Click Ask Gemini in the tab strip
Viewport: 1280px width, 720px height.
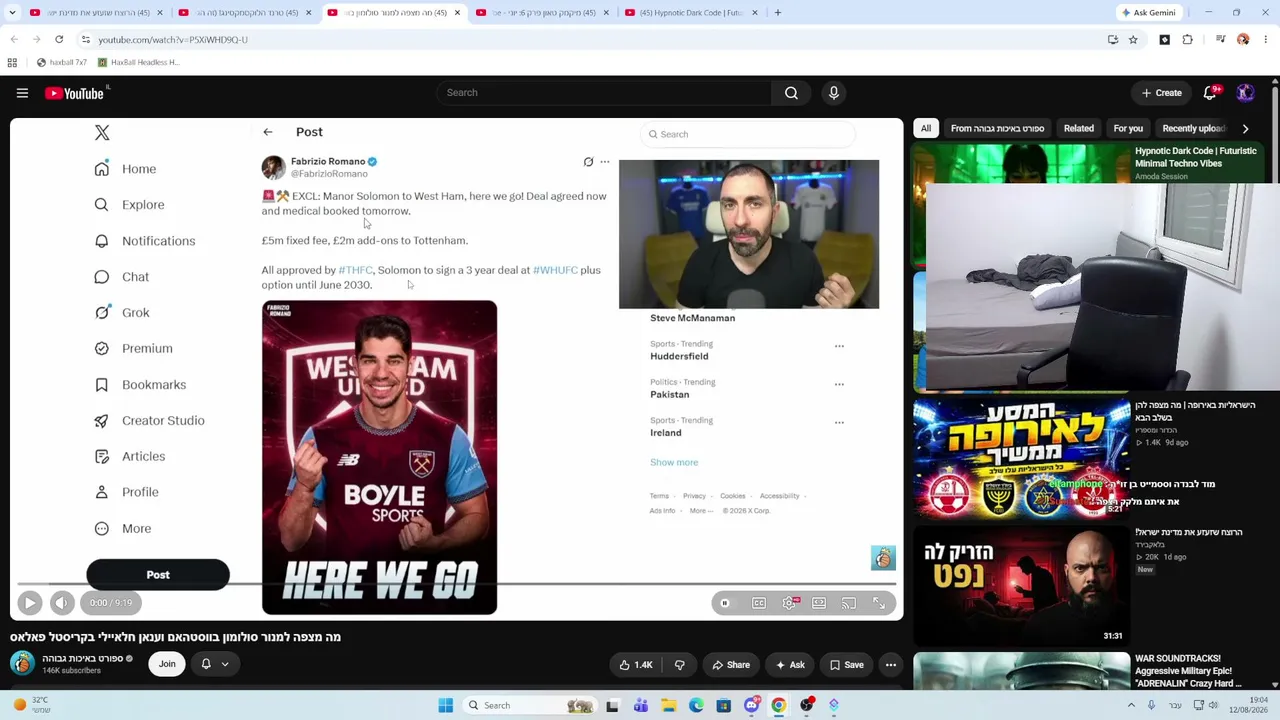(1149, 13)
